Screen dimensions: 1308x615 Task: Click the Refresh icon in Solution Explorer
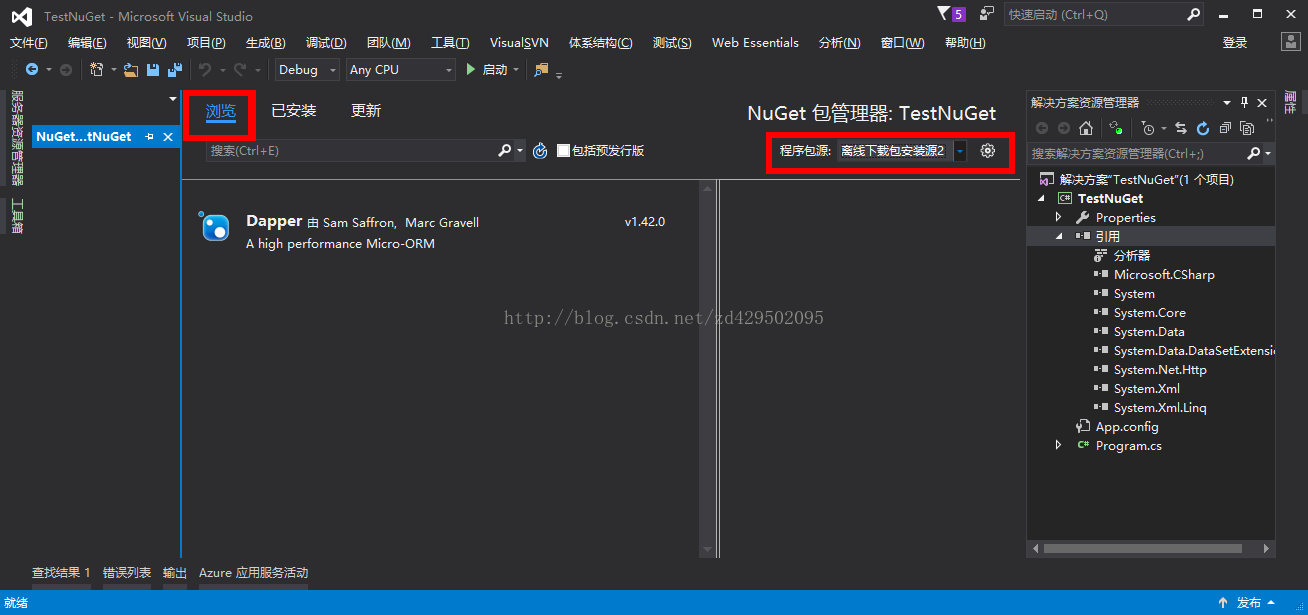point(1203,128)
